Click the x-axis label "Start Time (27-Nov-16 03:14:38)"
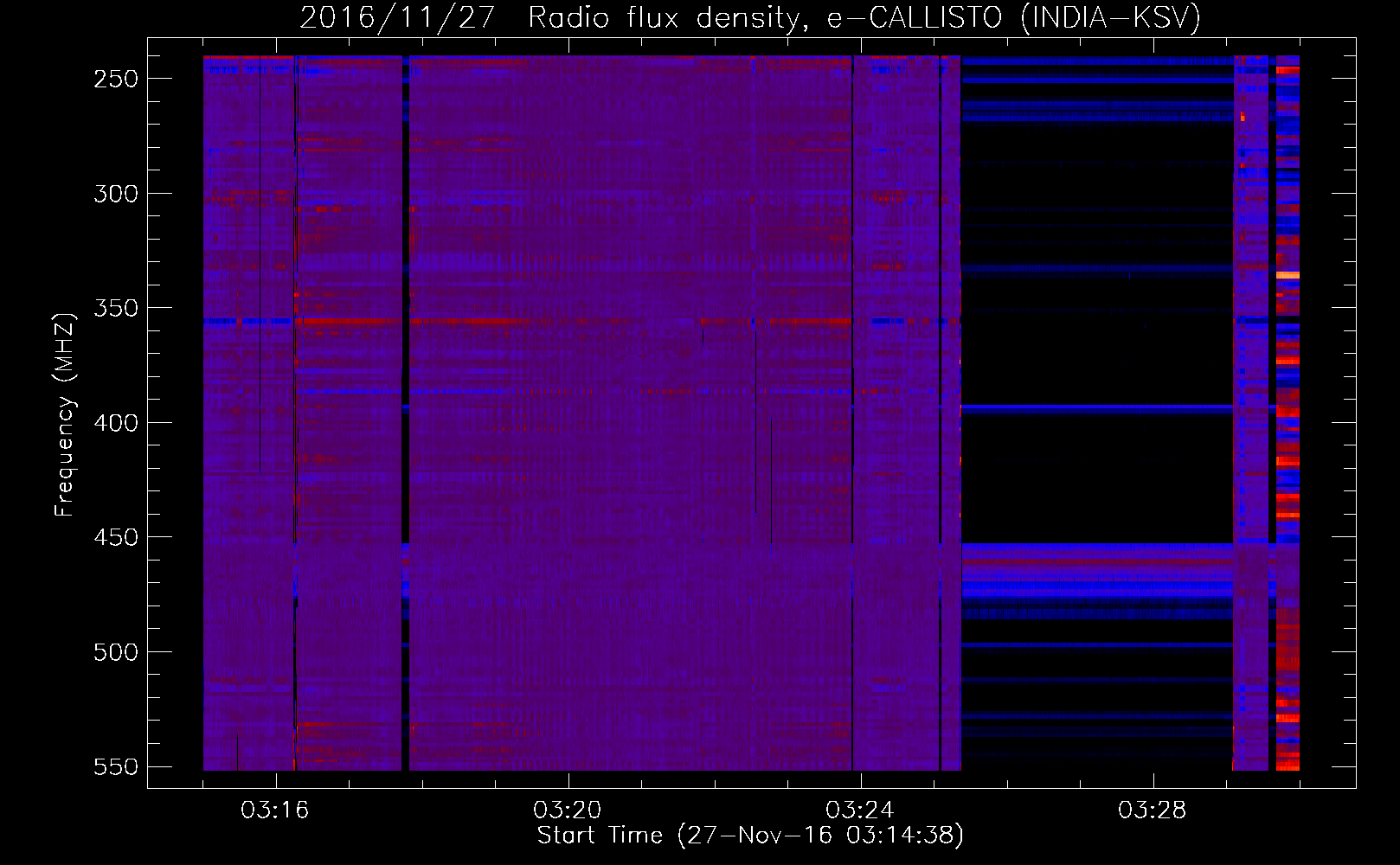 pyautogui.click(x=750, y=836)
